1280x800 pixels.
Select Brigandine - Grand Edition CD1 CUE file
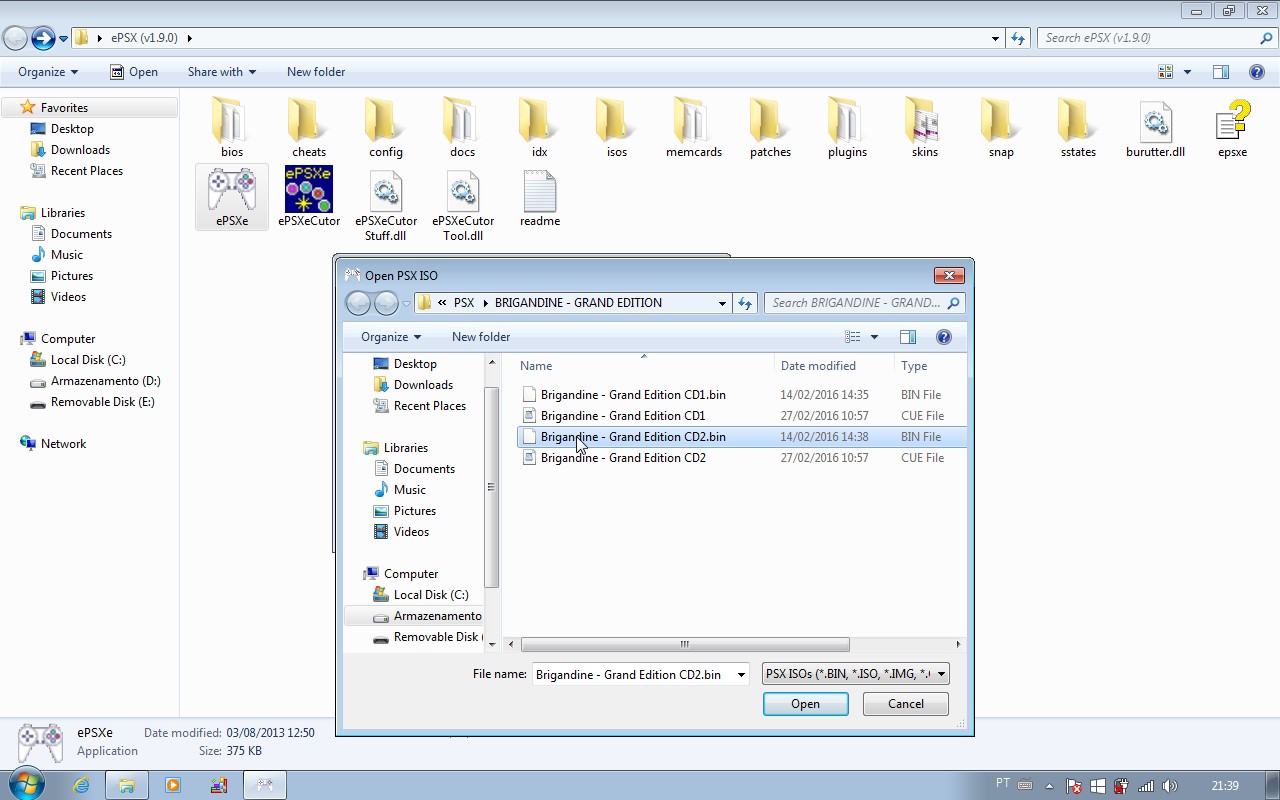(622, 416)
